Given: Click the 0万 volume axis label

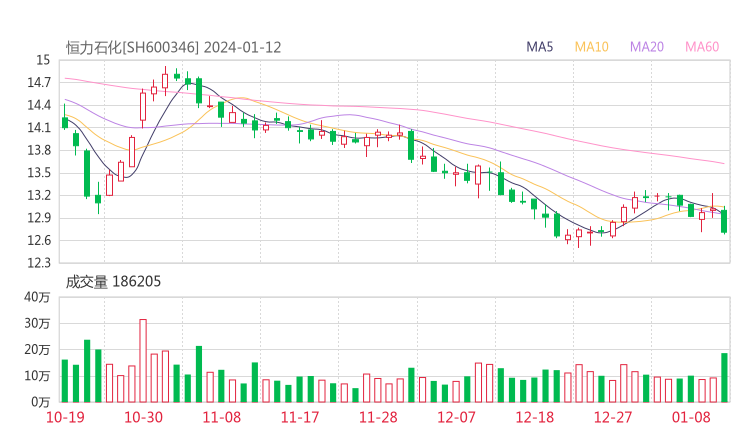Looking at the screenshot, I should point(41,402).
